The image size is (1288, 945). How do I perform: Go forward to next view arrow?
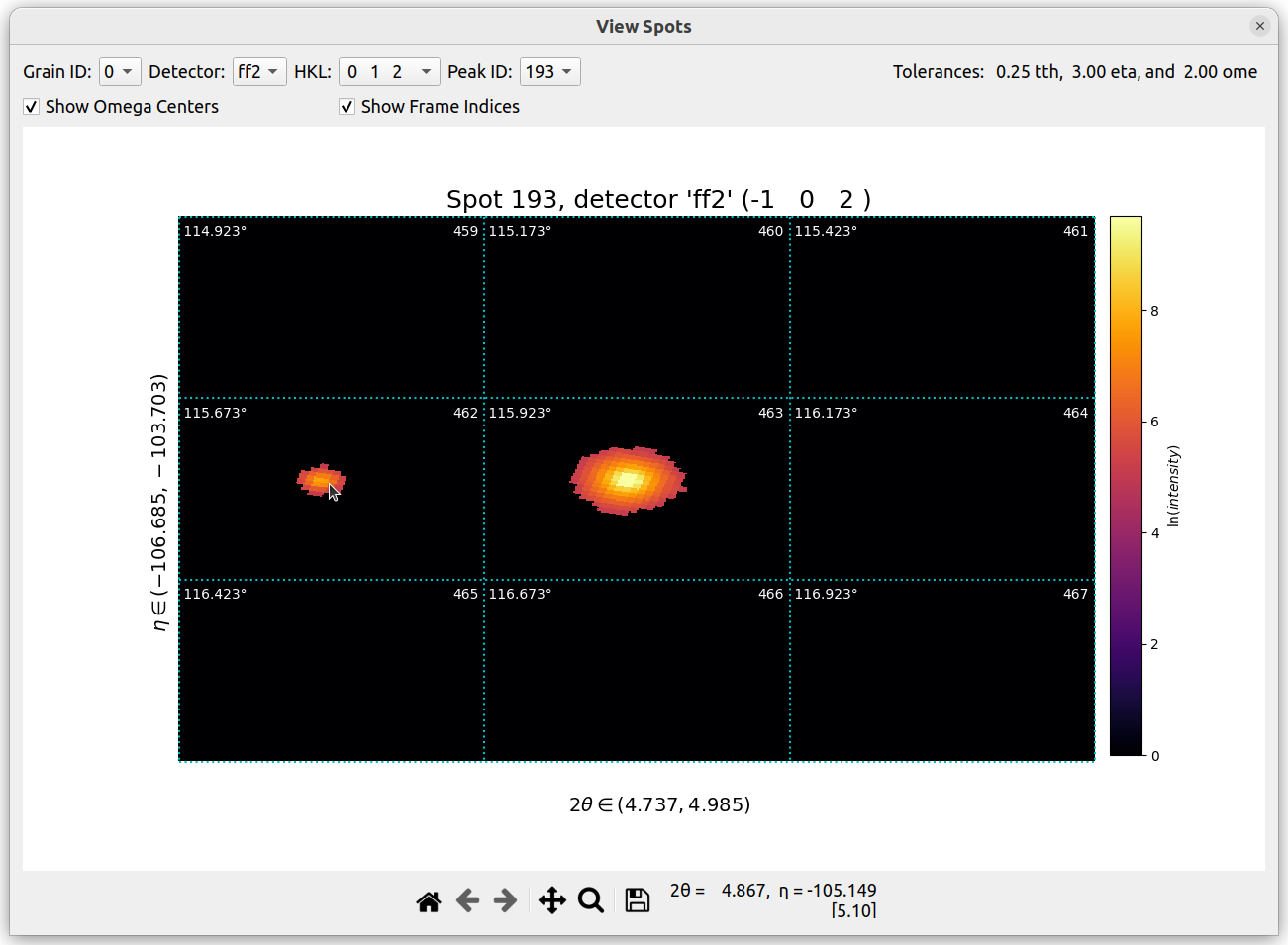coord(505,900)
